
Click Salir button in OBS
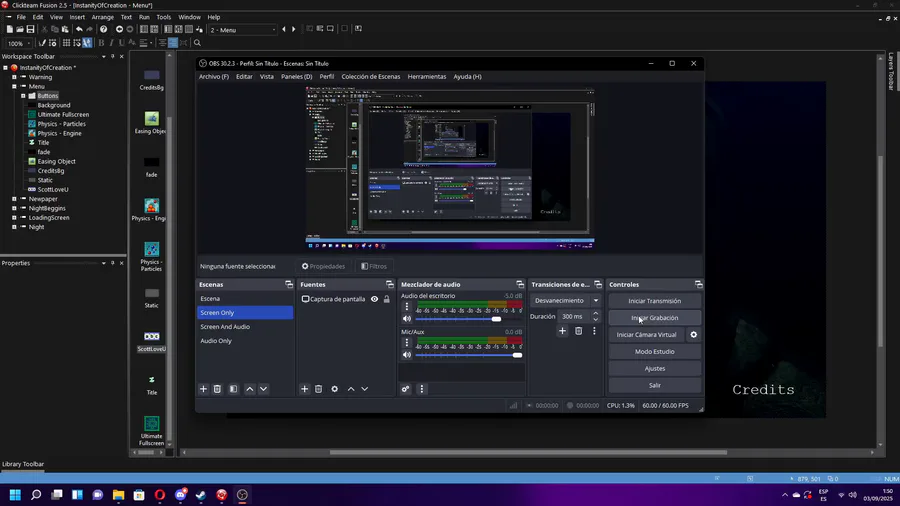coord(654,386)
